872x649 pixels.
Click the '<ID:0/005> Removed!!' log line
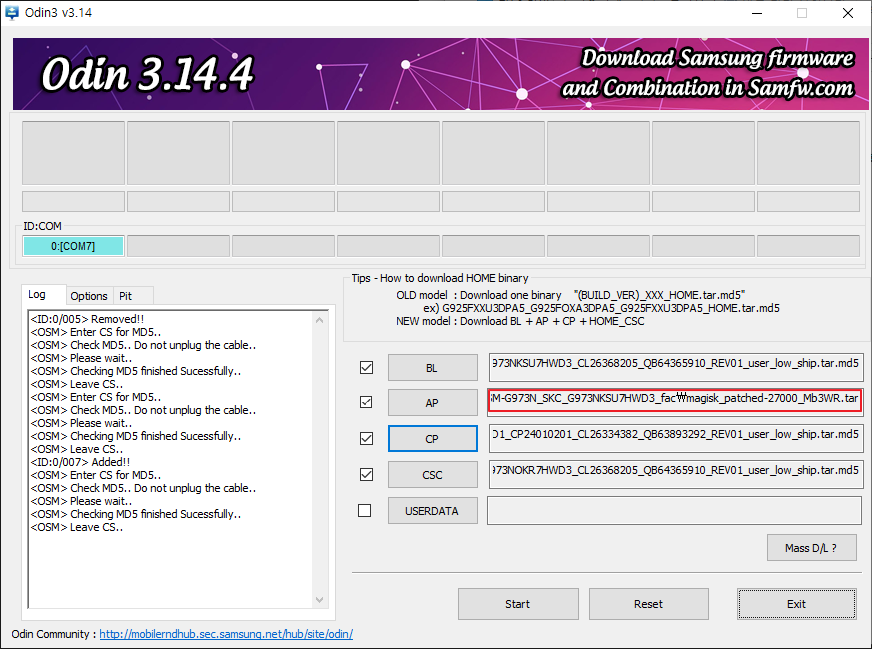[x=87, y=319]
